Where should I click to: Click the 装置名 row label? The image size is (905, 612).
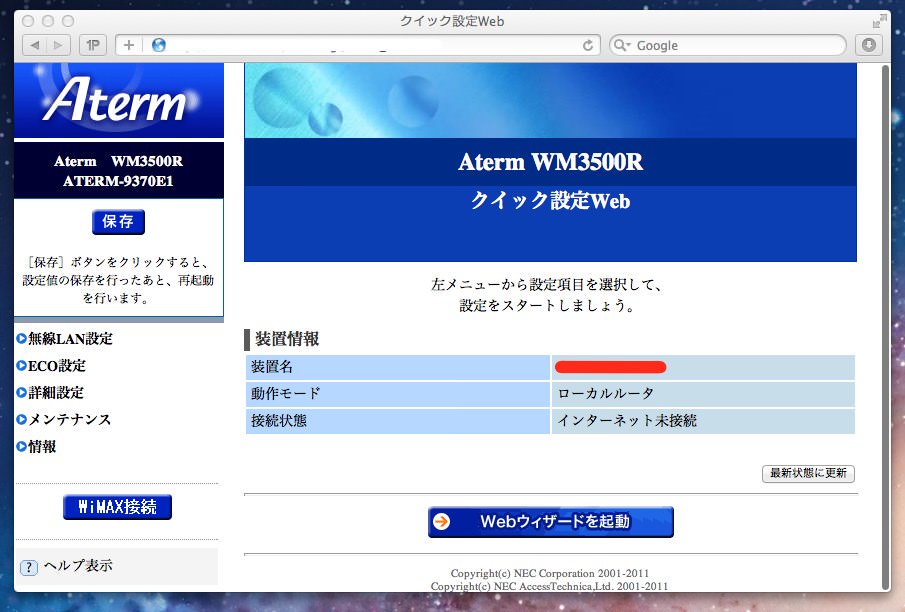[x=272, y=367]
